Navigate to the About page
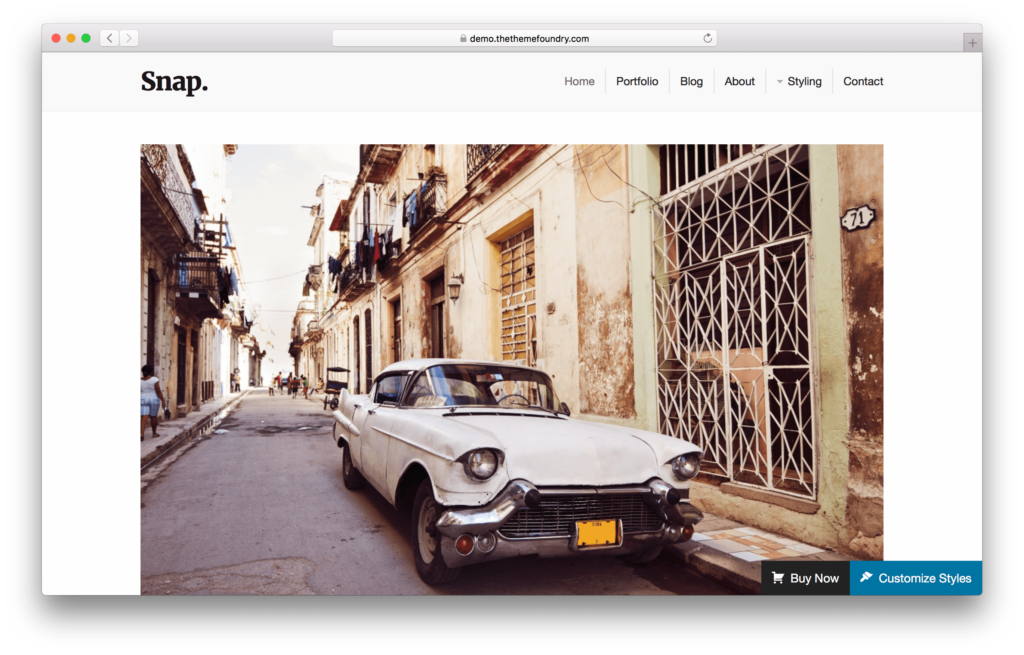Image resolution: width=1024 pixels, height=655 pixels. pos(739,82)
